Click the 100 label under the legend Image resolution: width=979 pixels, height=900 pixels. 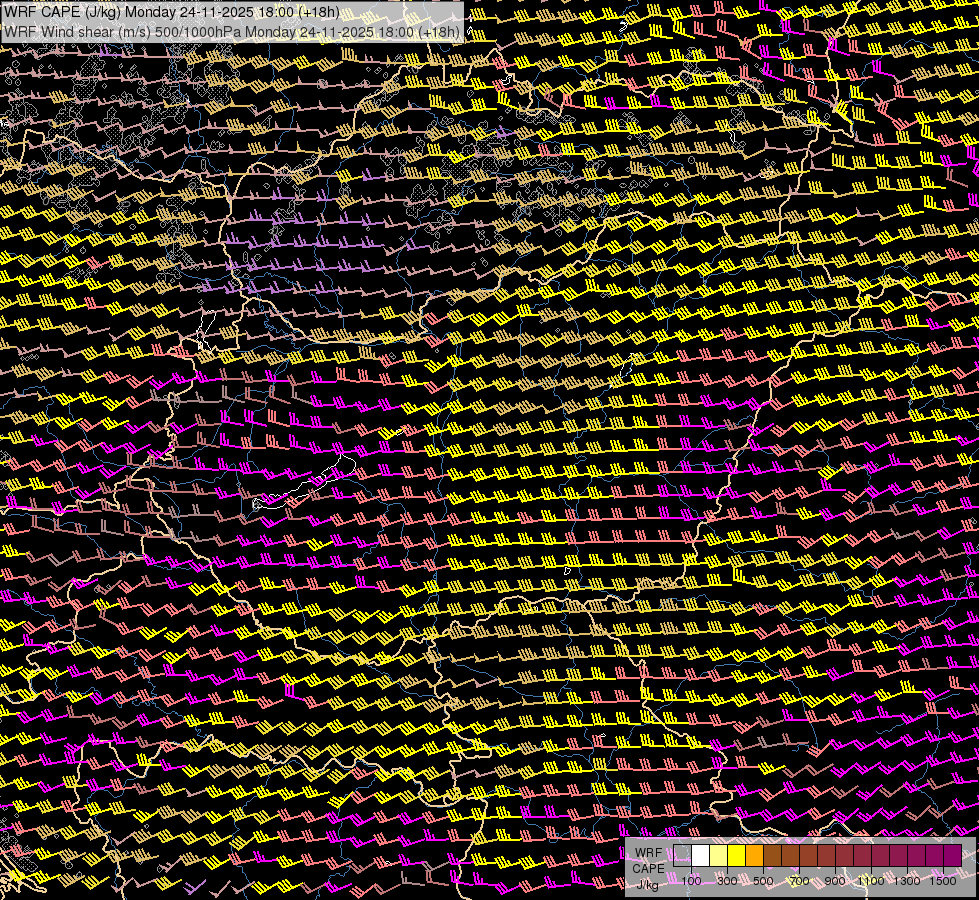pos(691,881)
